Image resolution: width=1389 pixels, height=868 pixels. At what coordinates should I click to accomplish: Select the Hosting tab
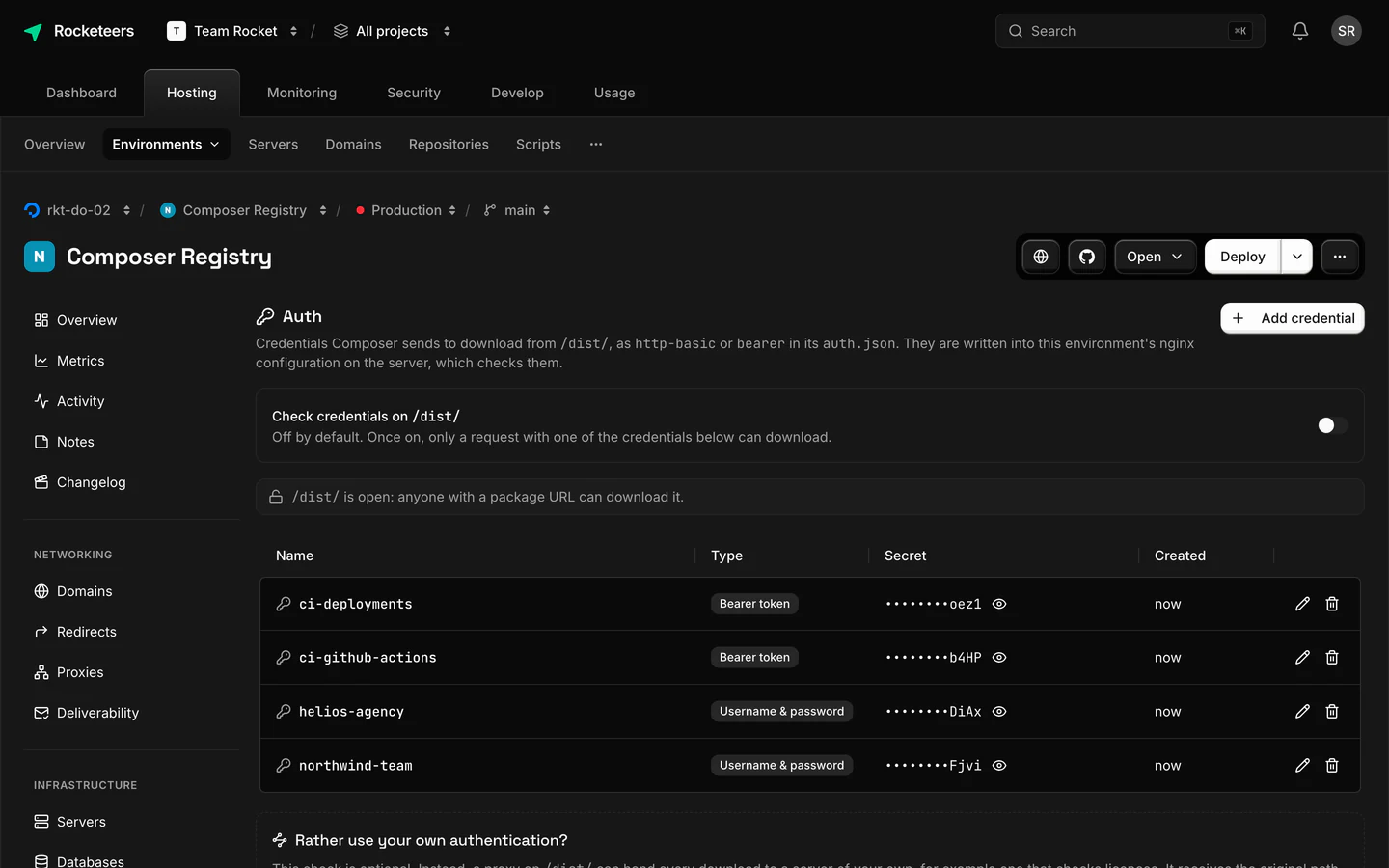click(192, 93)
